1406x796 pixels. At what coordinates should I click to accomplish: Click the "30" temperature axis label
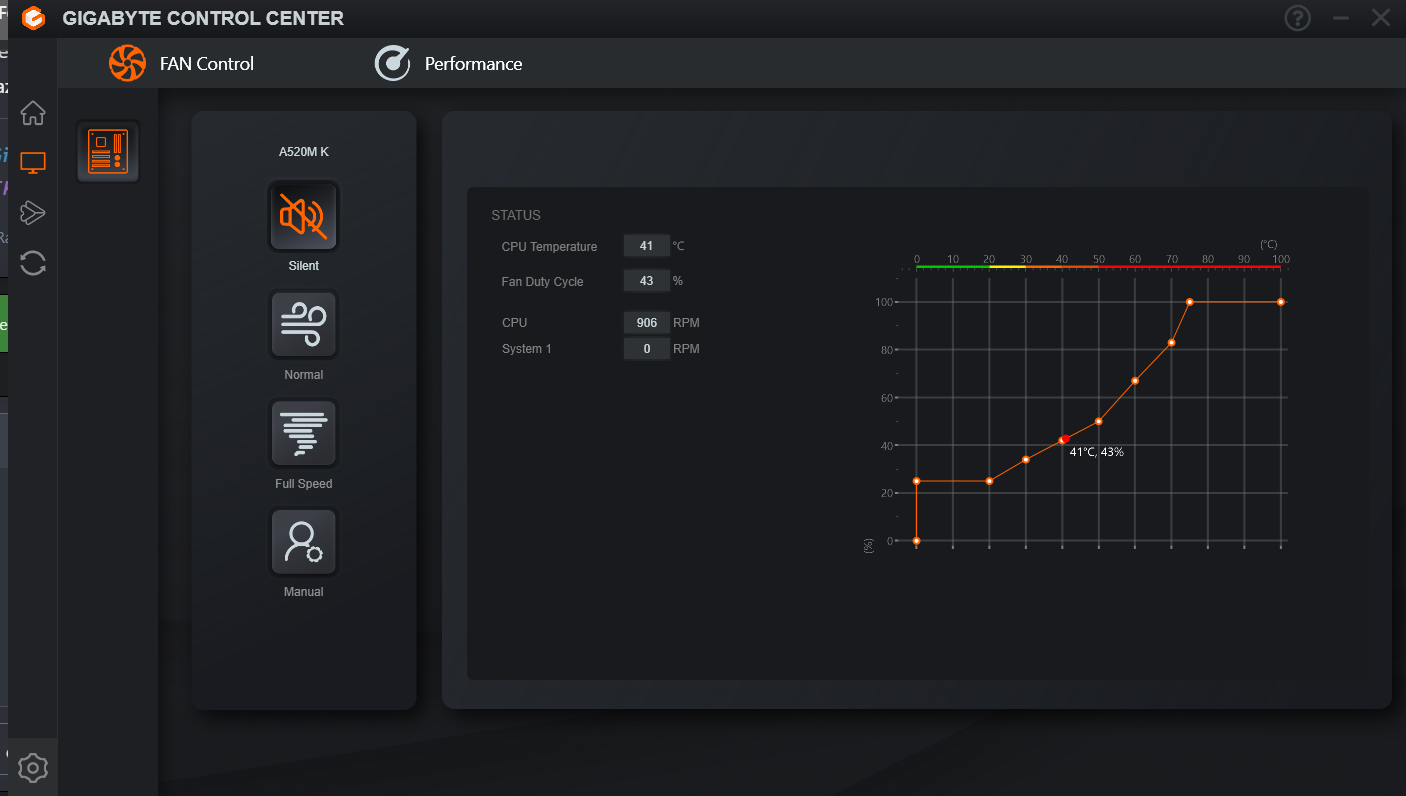1026,259
